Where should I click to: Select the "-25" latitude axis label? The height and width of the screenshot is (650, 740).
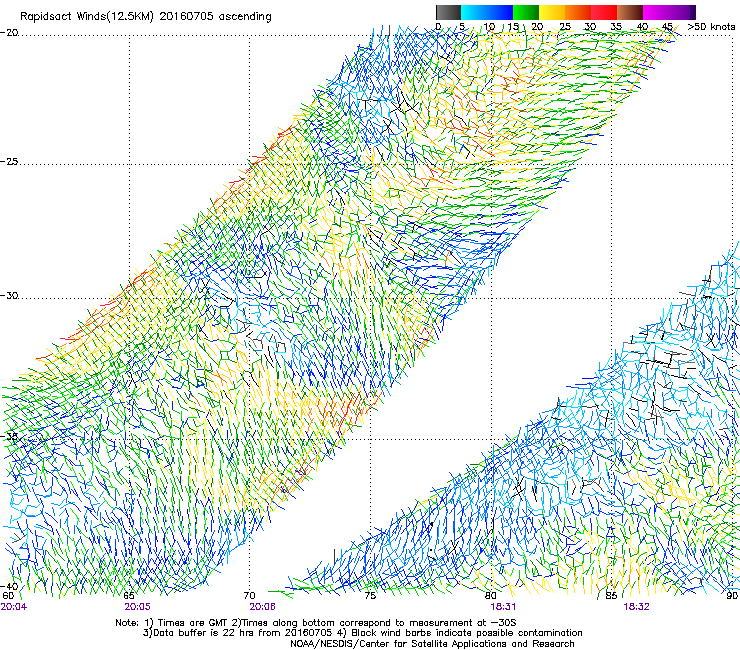click(x=9, y=161)
